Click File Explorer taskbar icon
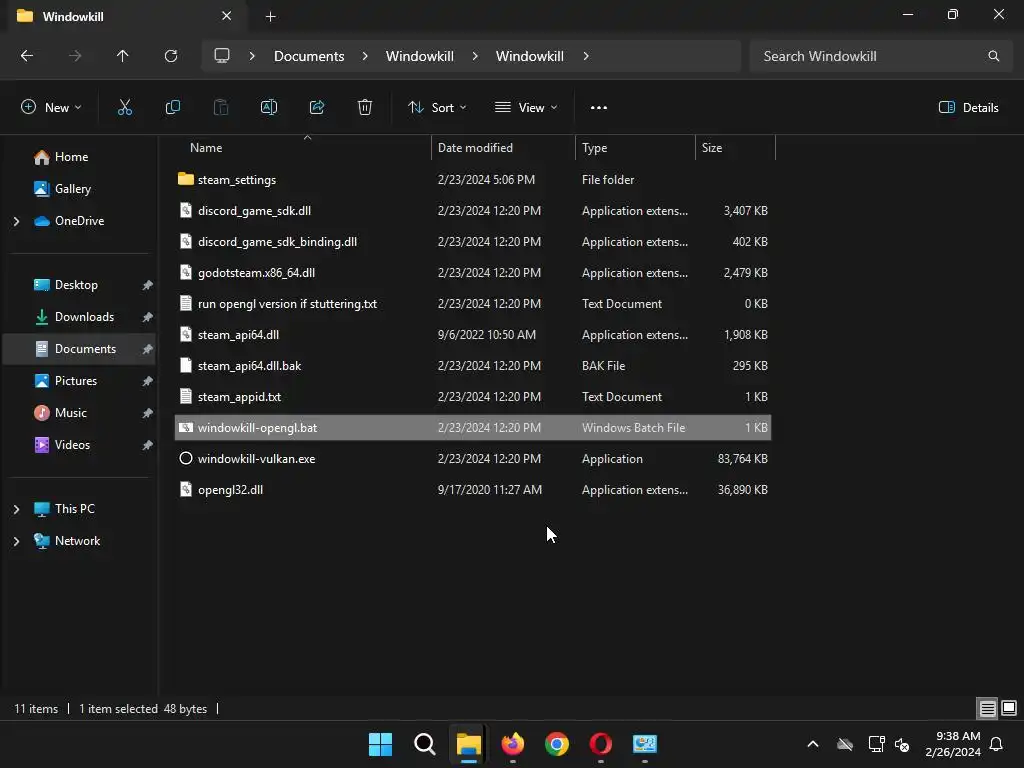 point(468,744)
